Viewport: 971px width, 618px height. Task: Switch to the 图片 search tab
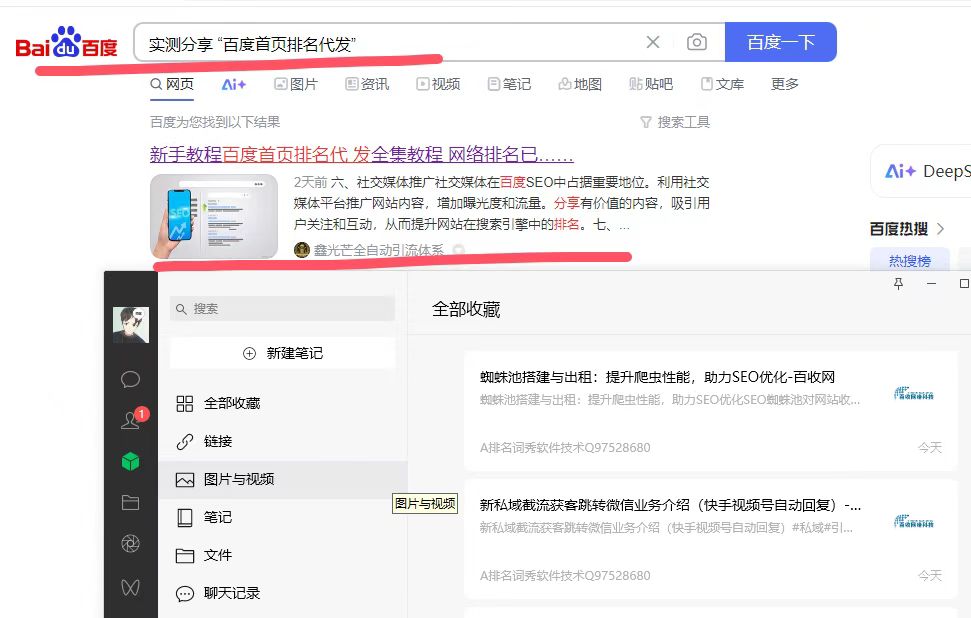296,84
